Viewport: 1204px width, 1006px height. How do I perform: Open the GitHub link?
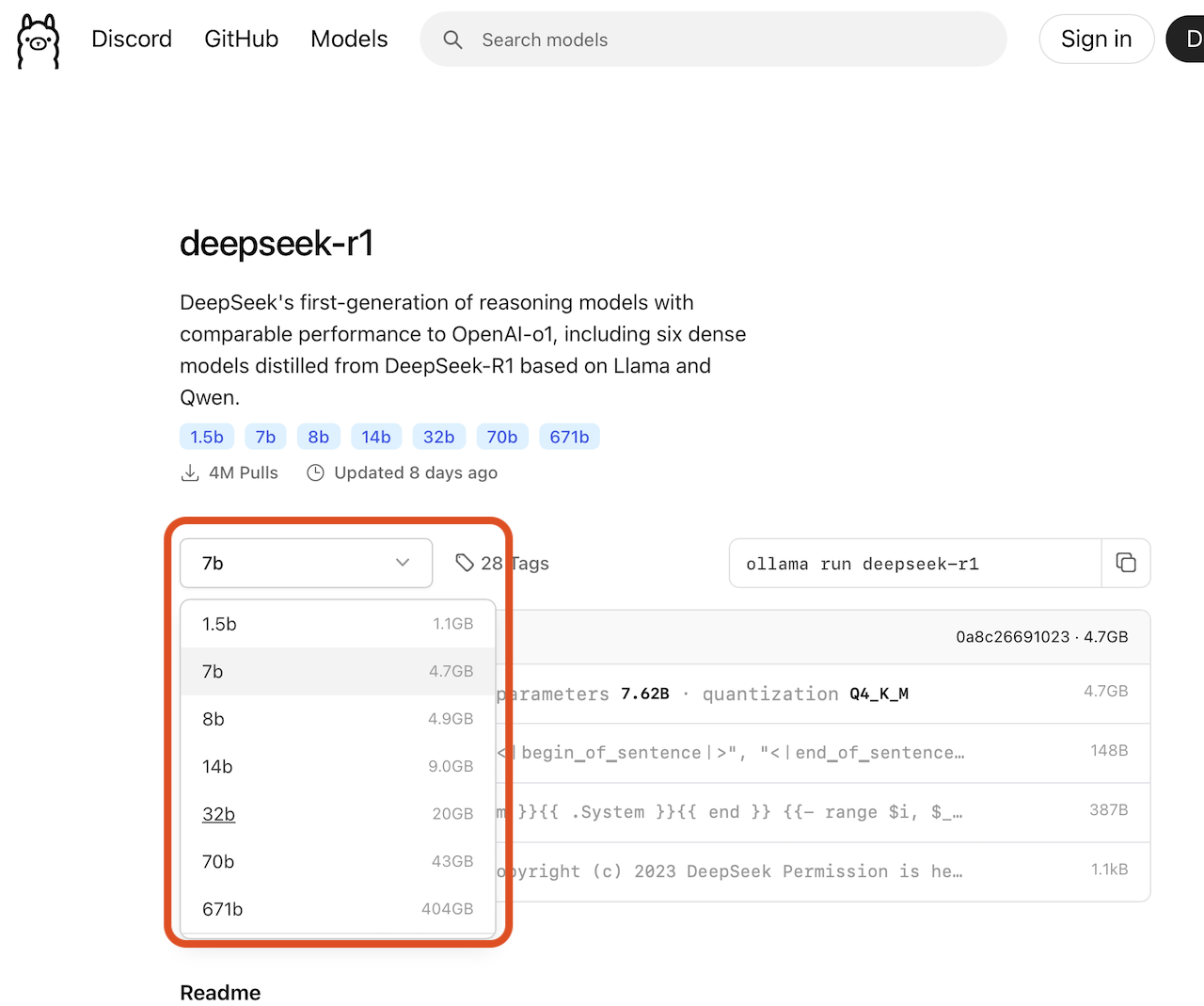click(x=242, y=39)
